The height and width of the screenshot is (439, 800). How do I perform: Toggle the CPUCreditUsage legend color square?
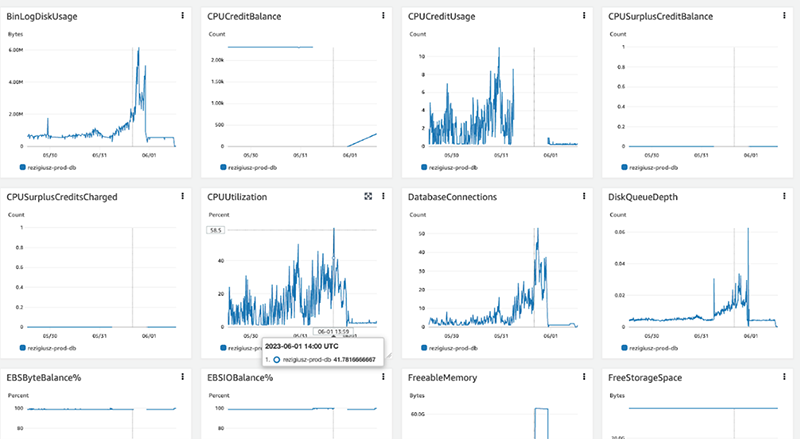(424, 167)
